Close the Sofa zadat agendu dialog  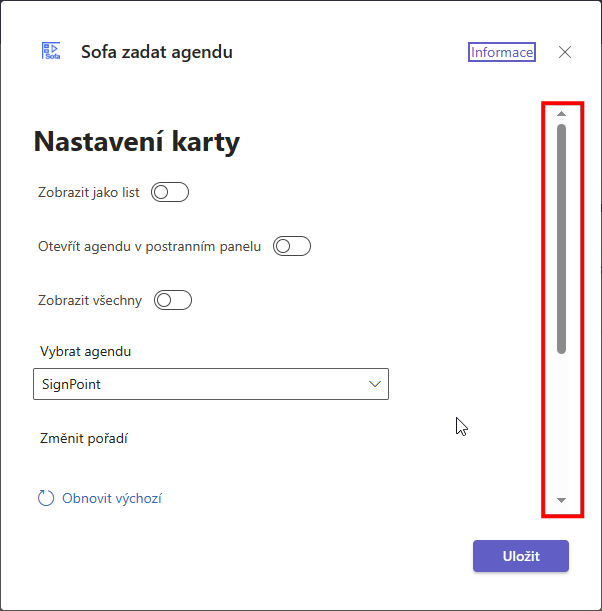(x=565, y=52)
